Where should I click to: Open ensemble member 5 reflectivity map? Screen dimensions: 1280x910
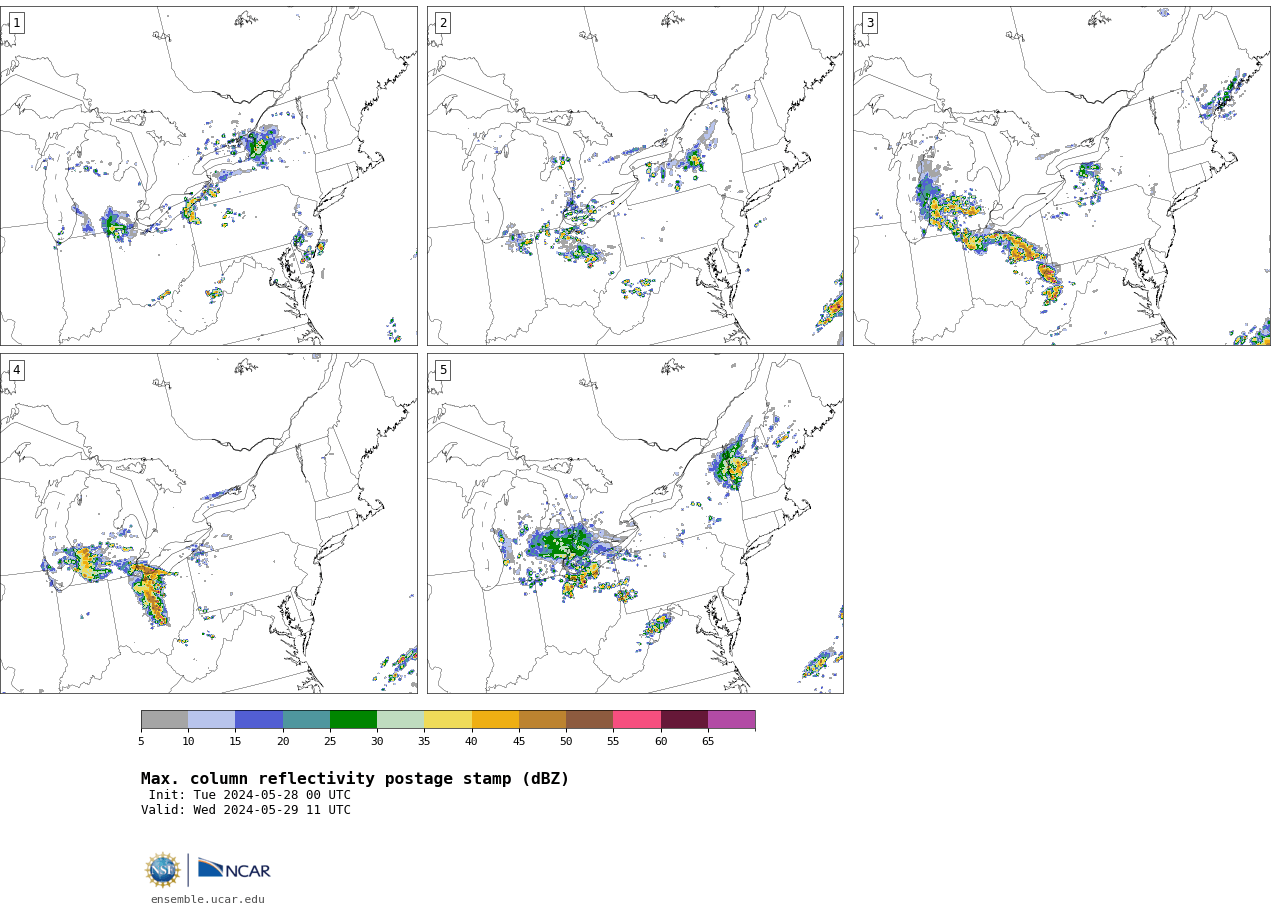[635, 523]
